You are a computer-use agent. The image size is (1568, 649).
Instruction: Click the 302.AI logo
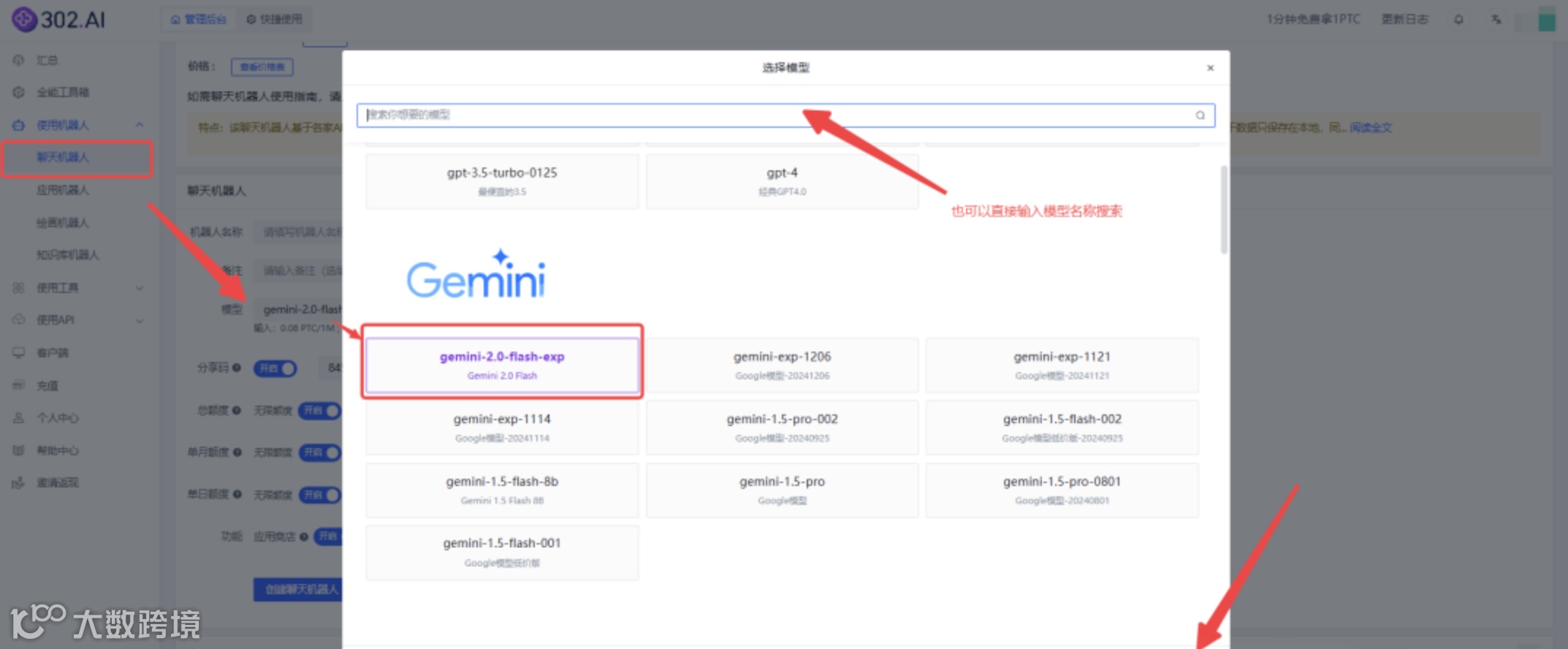[58, 19]
